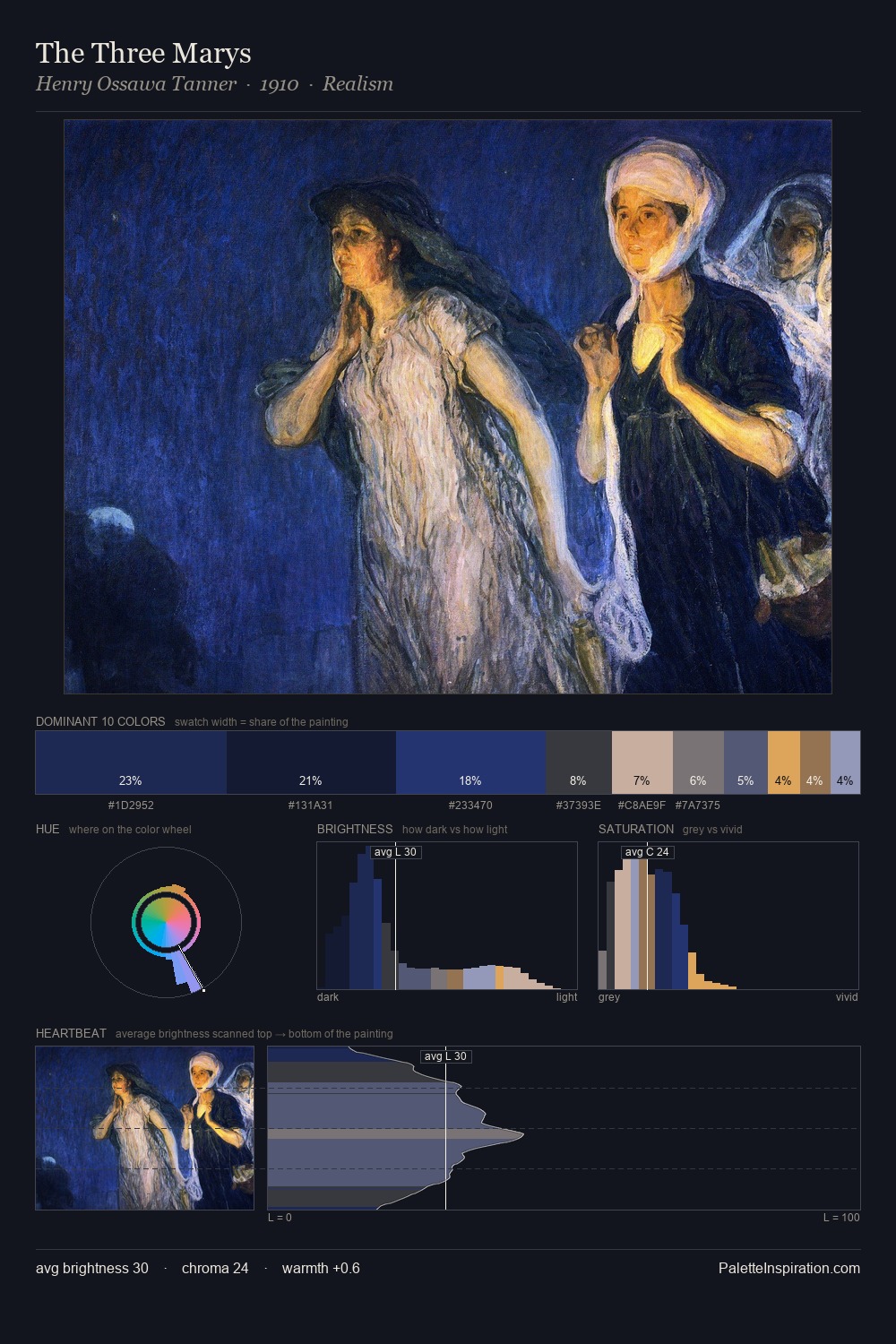Click the 'HEARTBEAT' section heading
The height and width of the screenshot is (1344, 896).
tap(71, 1034)
